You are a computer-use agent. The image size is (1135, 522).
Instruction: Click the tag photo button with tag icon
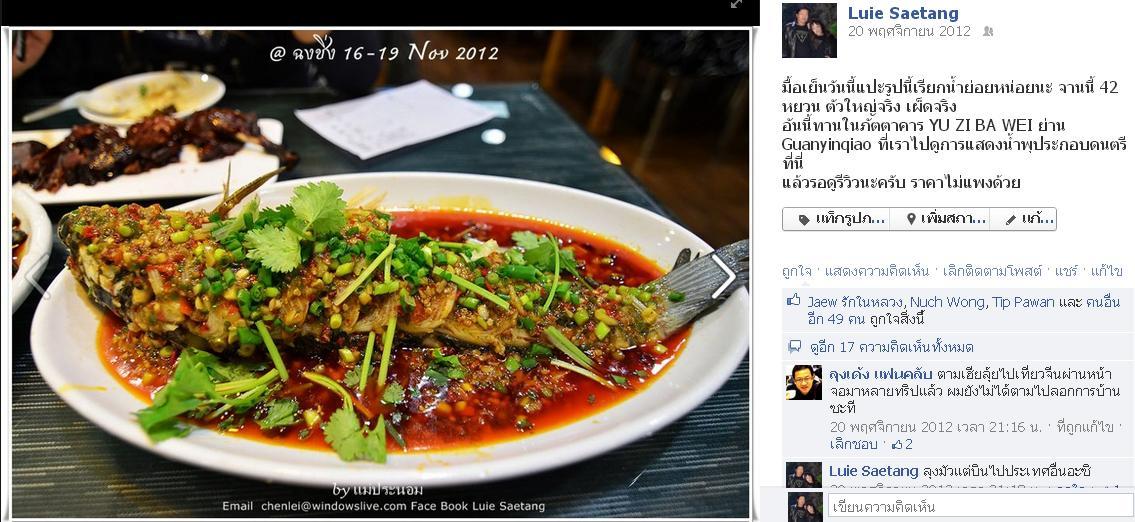[x=835, y=219]
